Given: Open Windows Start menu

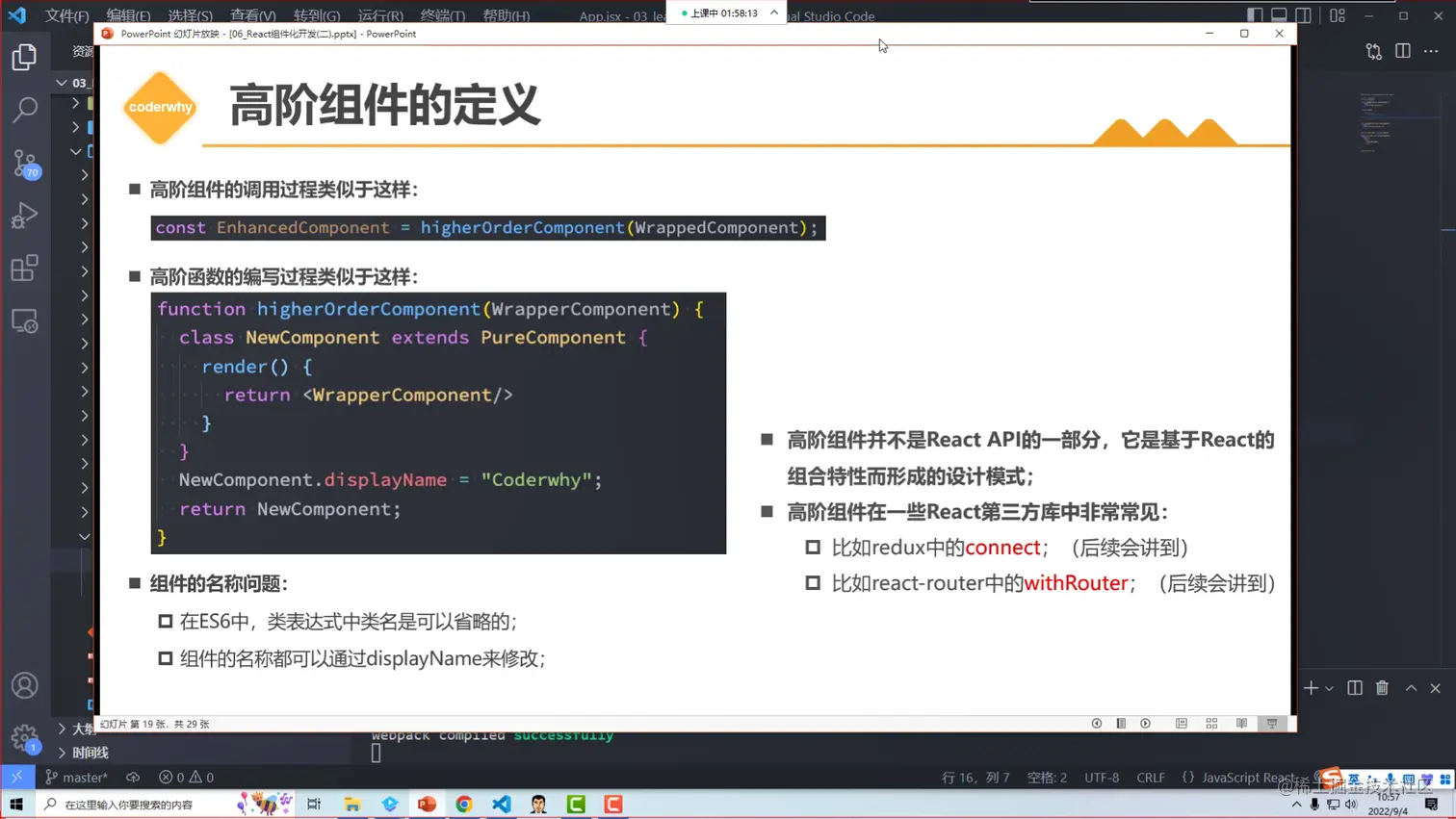Looking at the screenshot, I should tap(16, 804).
